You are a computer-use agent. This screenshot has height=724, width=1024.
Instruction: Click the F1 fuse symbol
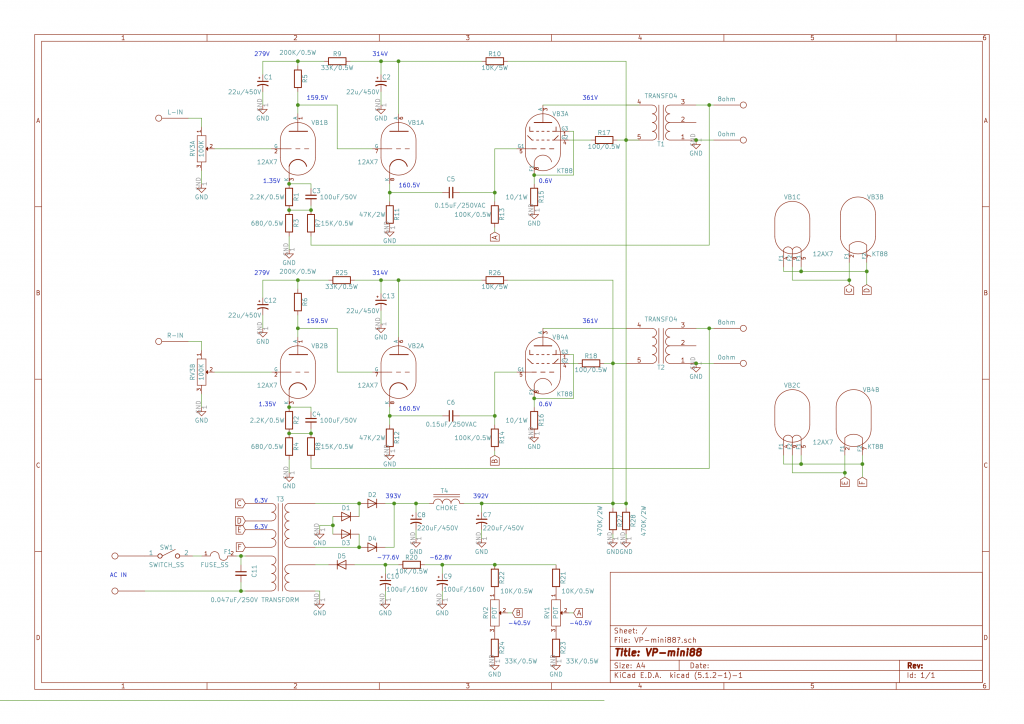tap(214, 555)
